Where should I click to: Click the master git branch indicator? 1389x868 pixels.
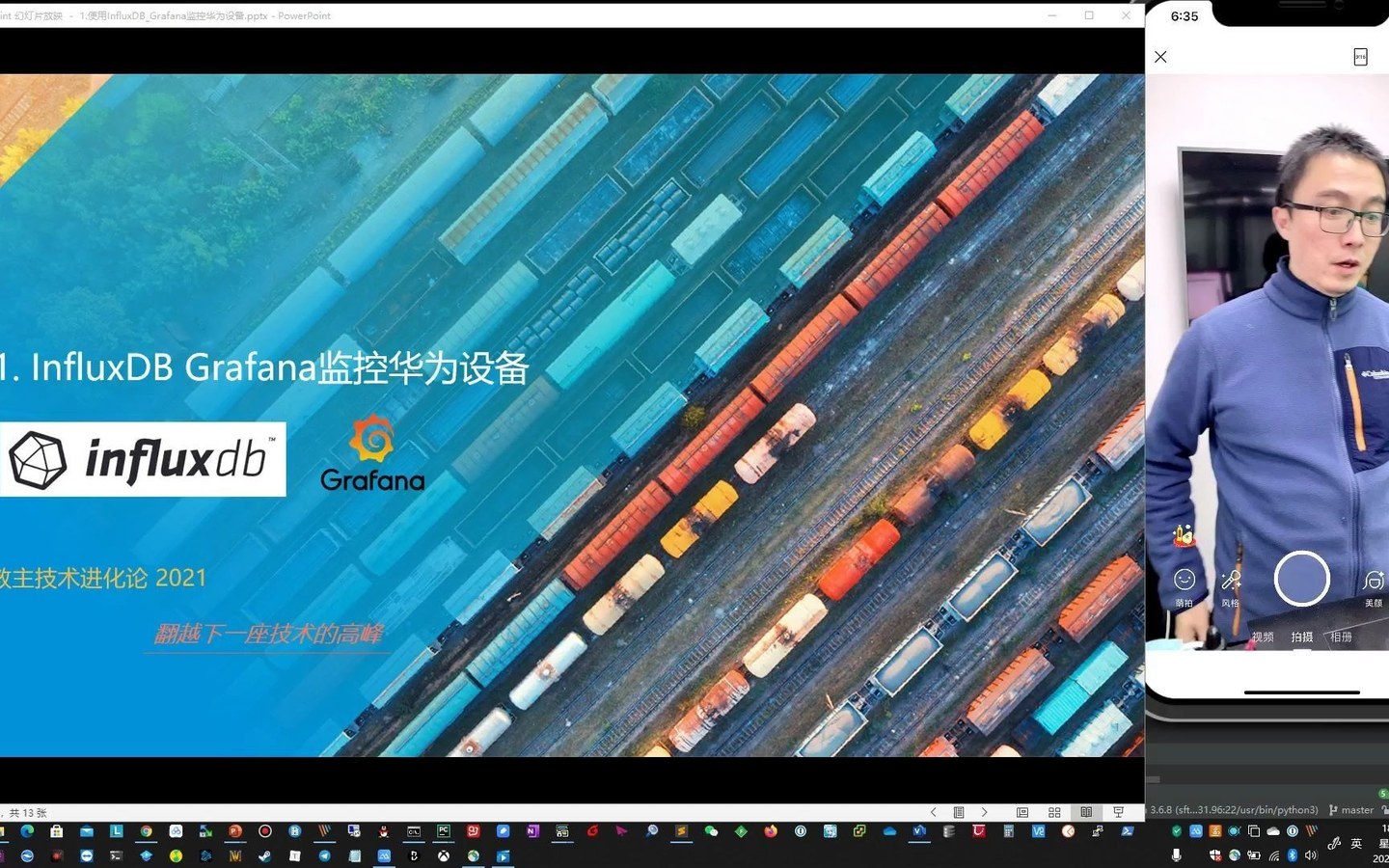[1350, 810]
